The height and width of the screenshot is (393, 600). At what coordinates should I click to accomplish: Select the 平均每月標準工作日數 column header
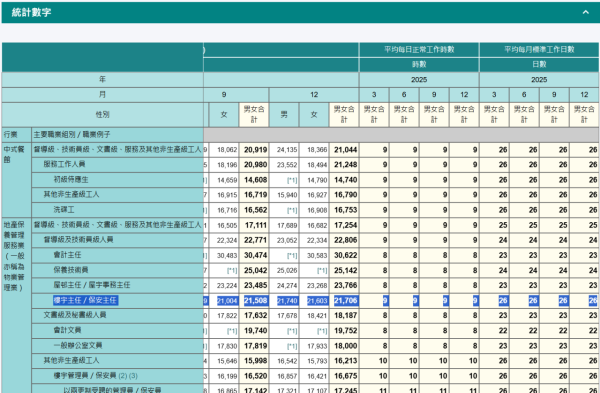click(539, 49)
